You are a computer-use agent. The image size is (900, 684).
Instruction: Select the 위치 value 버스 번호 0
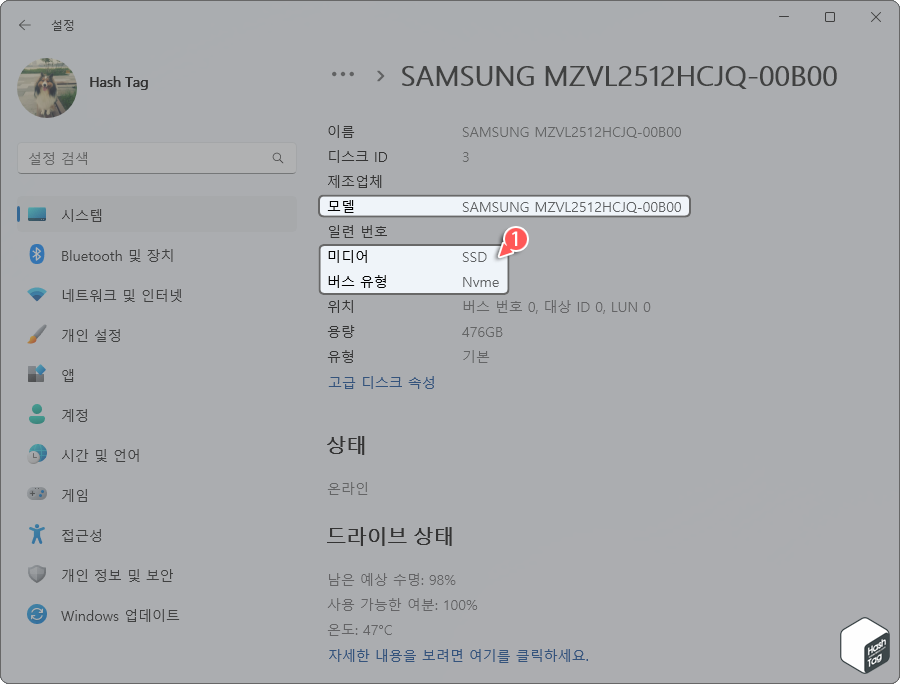[x=499, y=307]
